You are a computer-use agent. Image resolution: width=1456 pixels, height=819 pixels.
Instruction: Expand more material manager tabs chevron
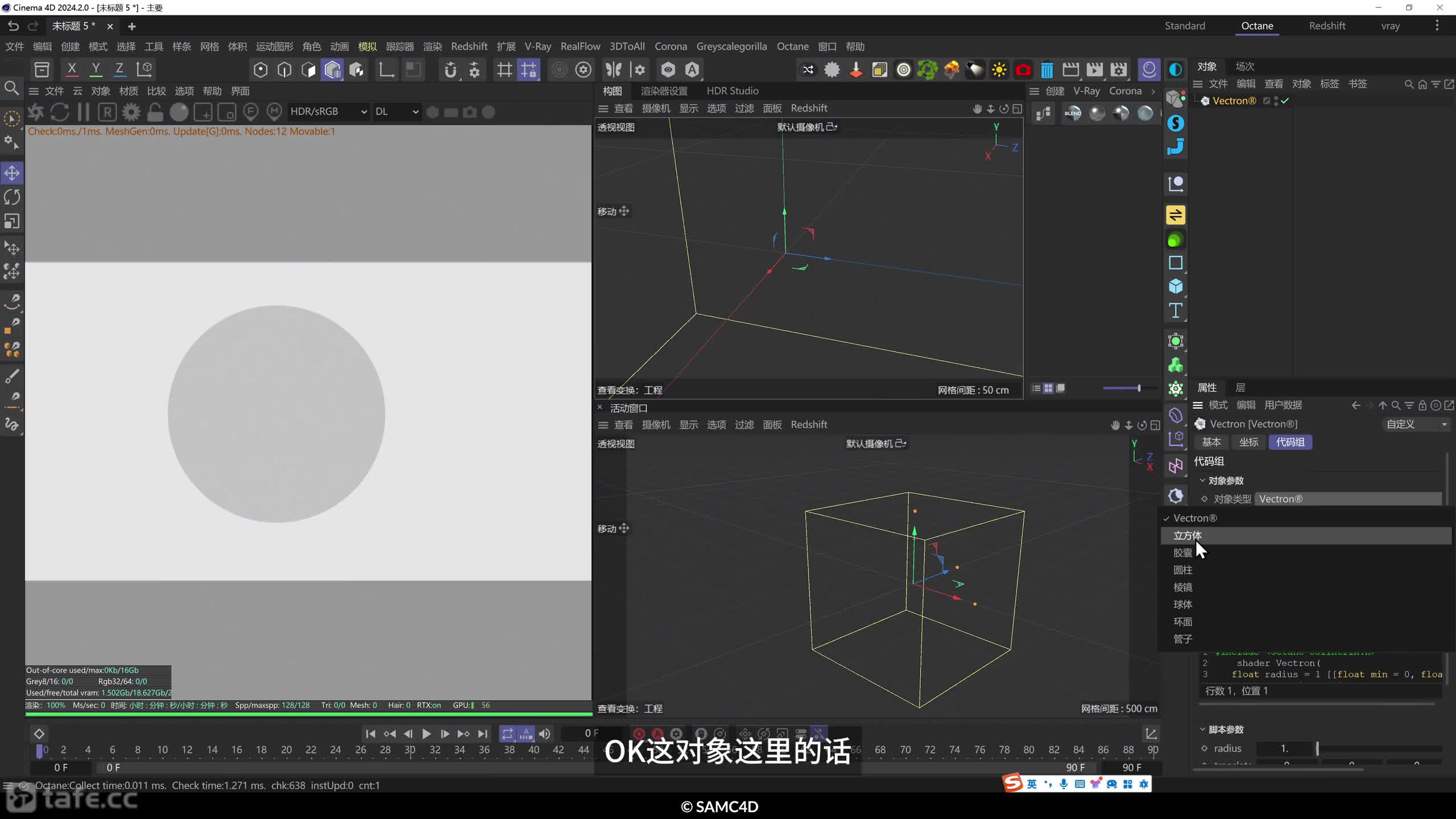coord(1153,91)
